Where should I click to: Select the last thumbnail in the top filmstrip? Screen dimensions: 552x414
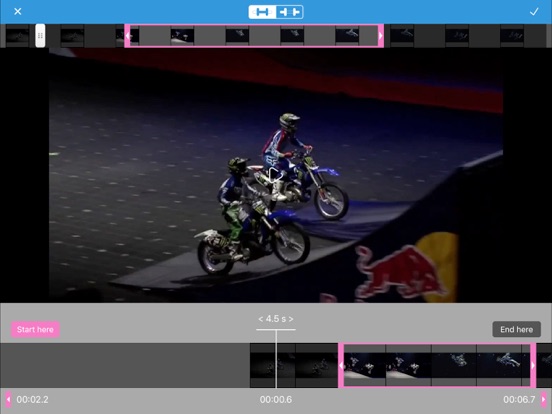(x=512, y=36)
